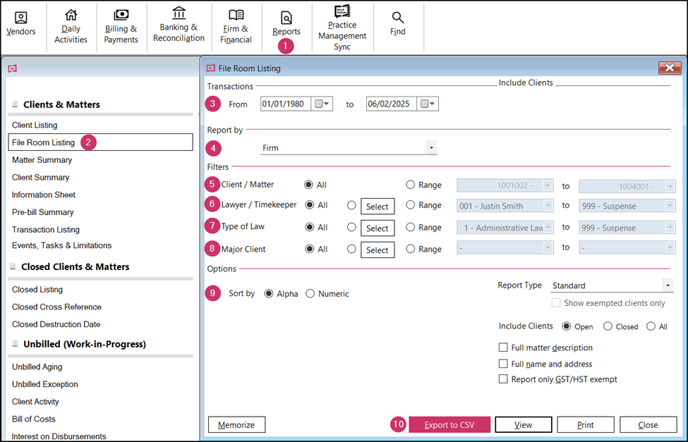Check Report only GST/HST exempt
The height and width of the screenshot is (442, 688).
[503, 379]
